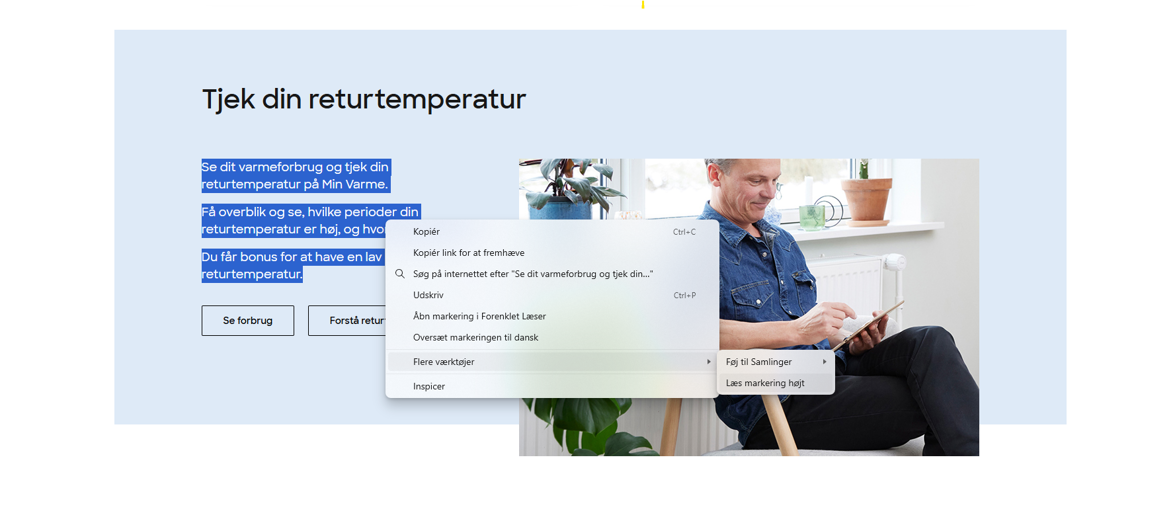
Task: Select 'Kopiér link for at fremhæve'
Action: click(x=469, y=253)
